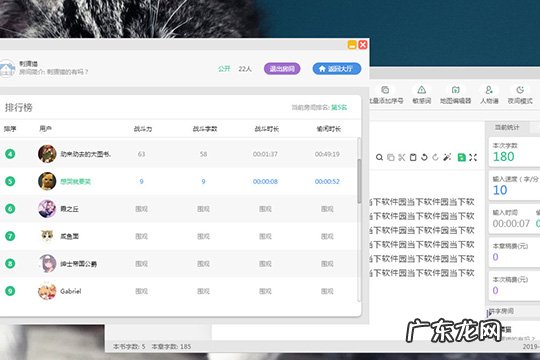Click the copy icon in editor toolbar

click(391, 157)
